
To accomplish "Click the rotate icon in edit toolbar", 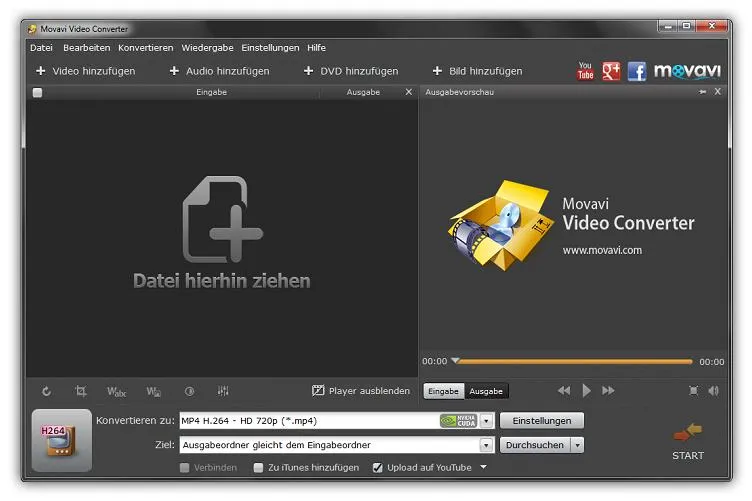I will click(x=47, y=391).
